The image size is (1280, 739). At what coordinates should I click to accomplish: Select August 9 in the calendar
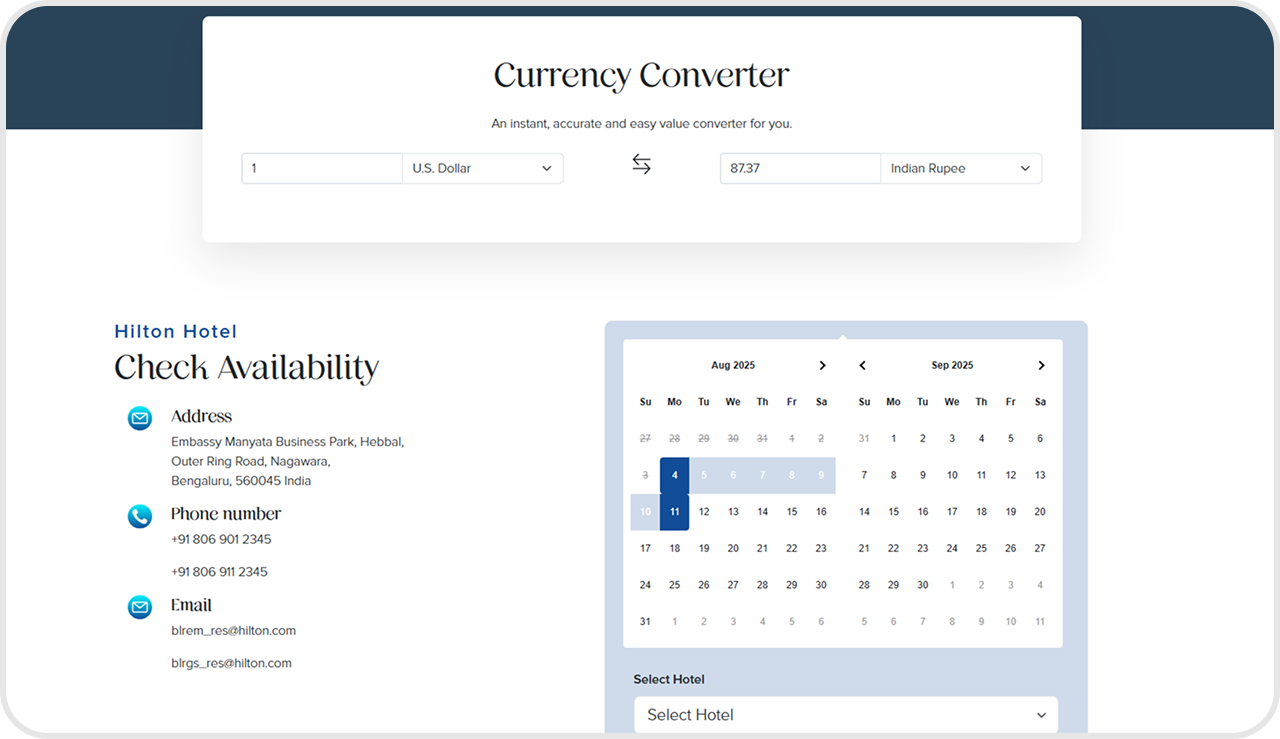click(821, 475)
